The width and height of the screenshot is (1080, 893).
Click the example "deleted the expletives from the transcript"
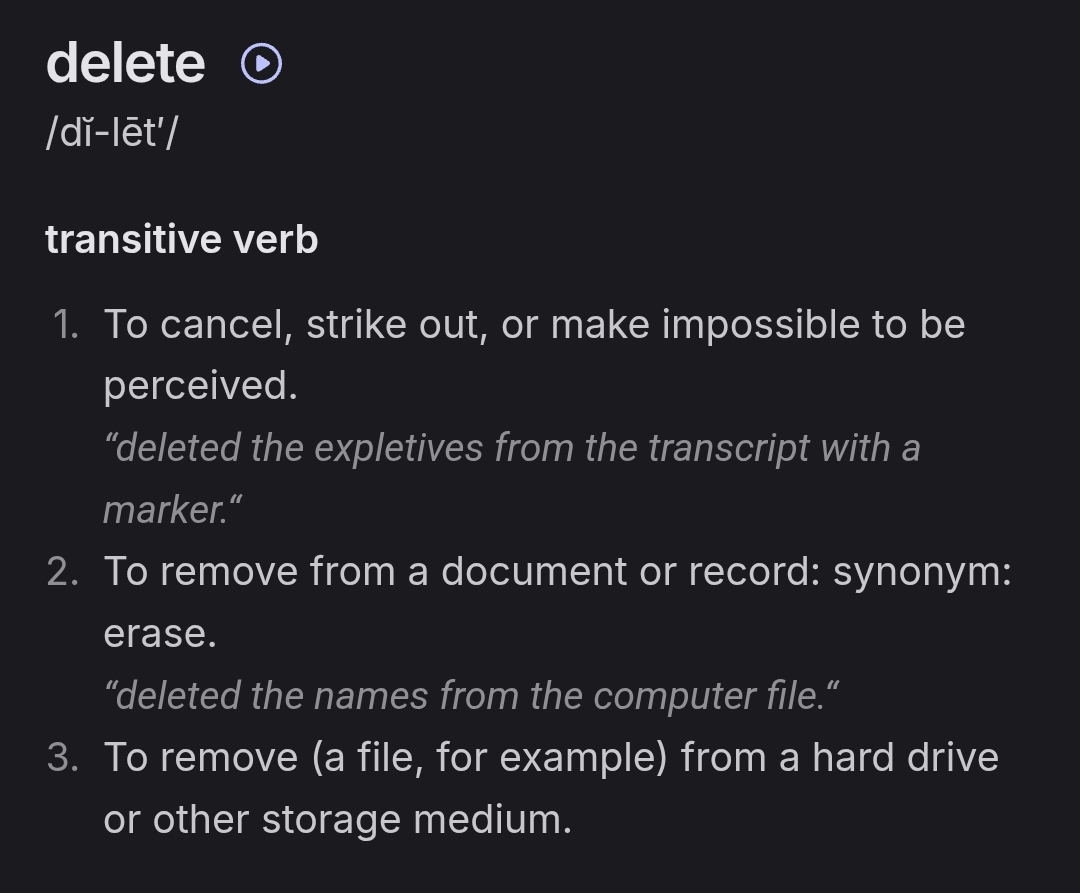coord(460,448)
